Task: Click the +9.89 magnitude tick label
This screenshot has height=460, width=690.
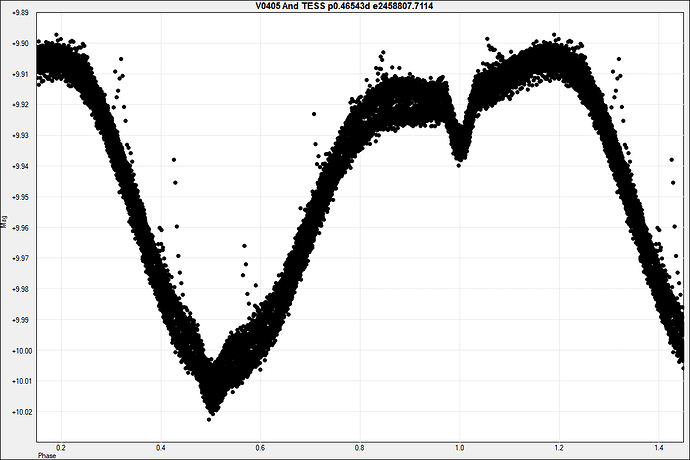Action: tap(20, 13)
